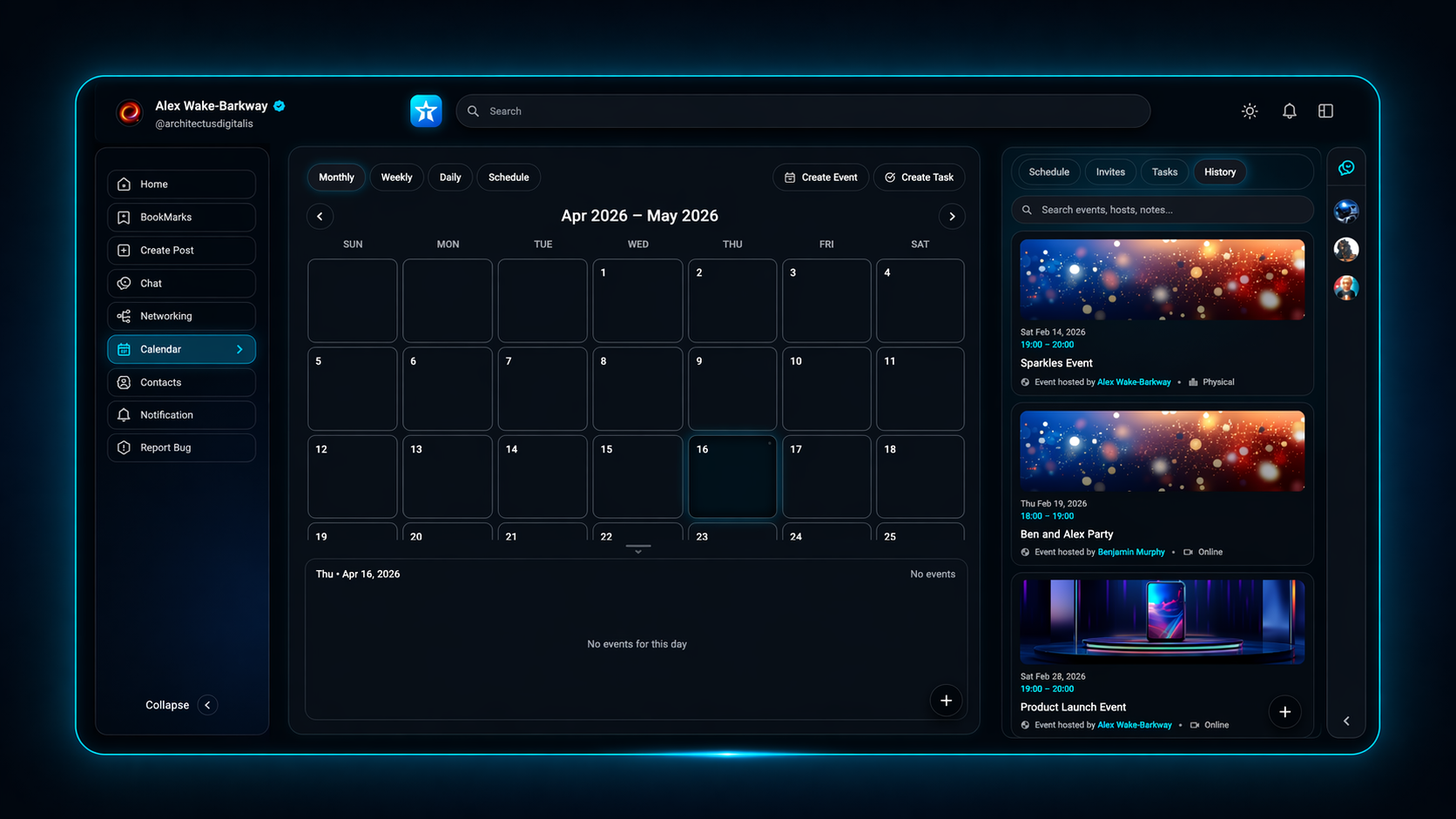
Task: Open Notification item in sidebar
Action: click(181, 415)
